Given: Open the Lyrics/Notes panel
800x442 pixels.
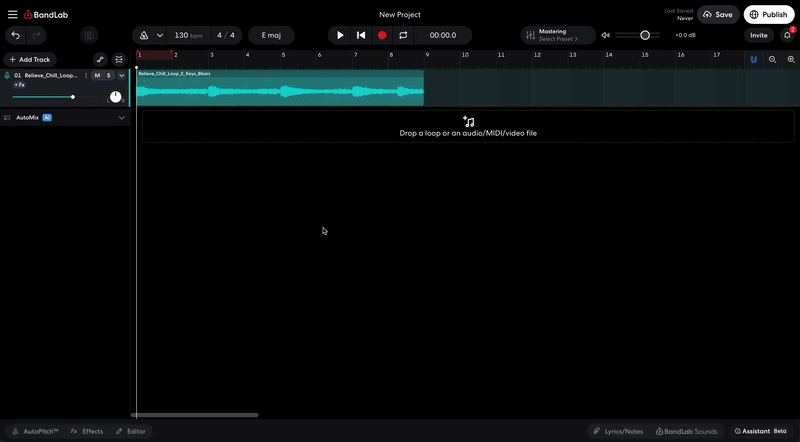Looking at the screenshot, I should [x=618, y=431].
